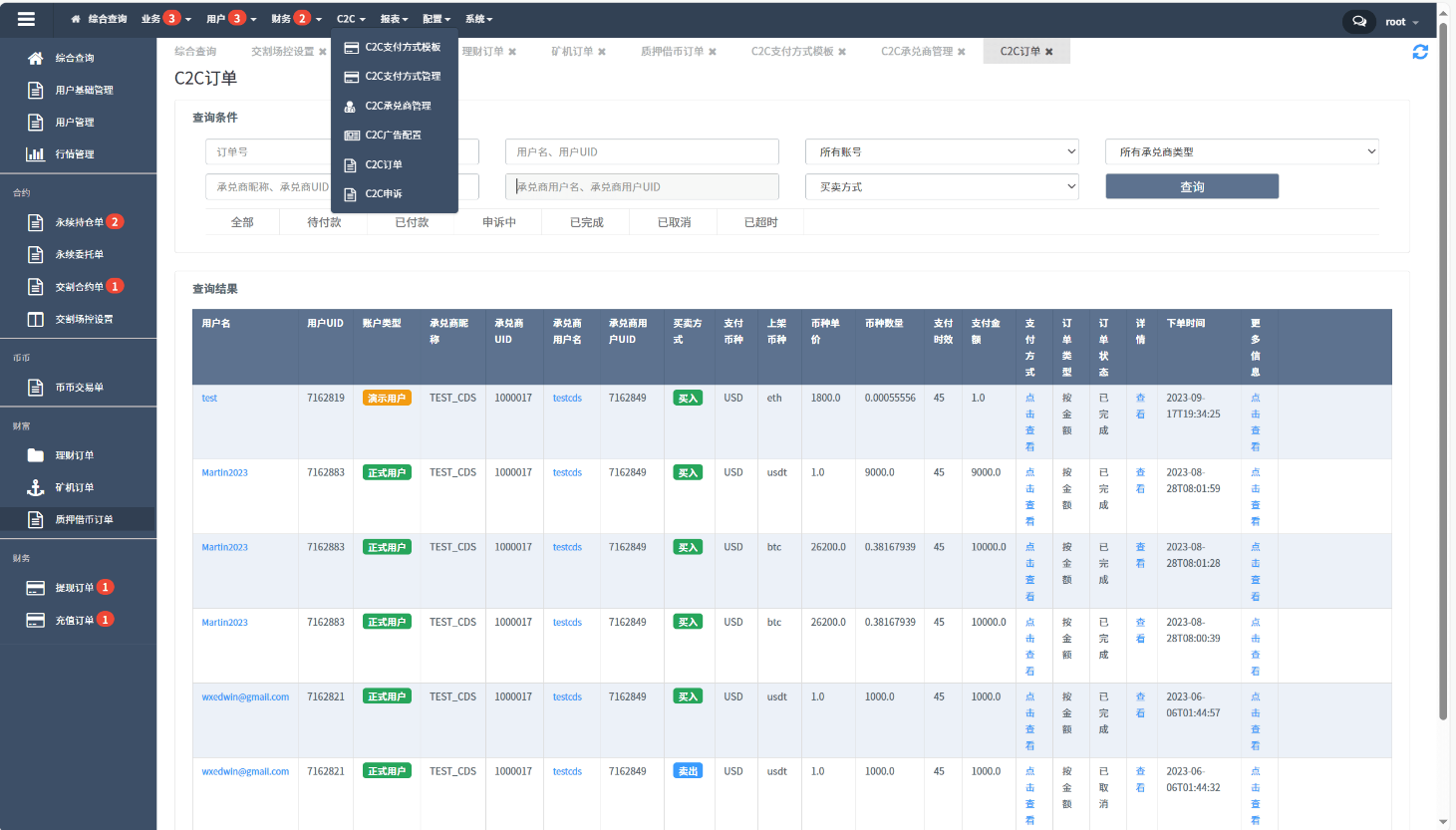This screenshot has width=1456, height=830.
Task: Click the 永续委托单 sidebar icon
Action: [35, 254]
